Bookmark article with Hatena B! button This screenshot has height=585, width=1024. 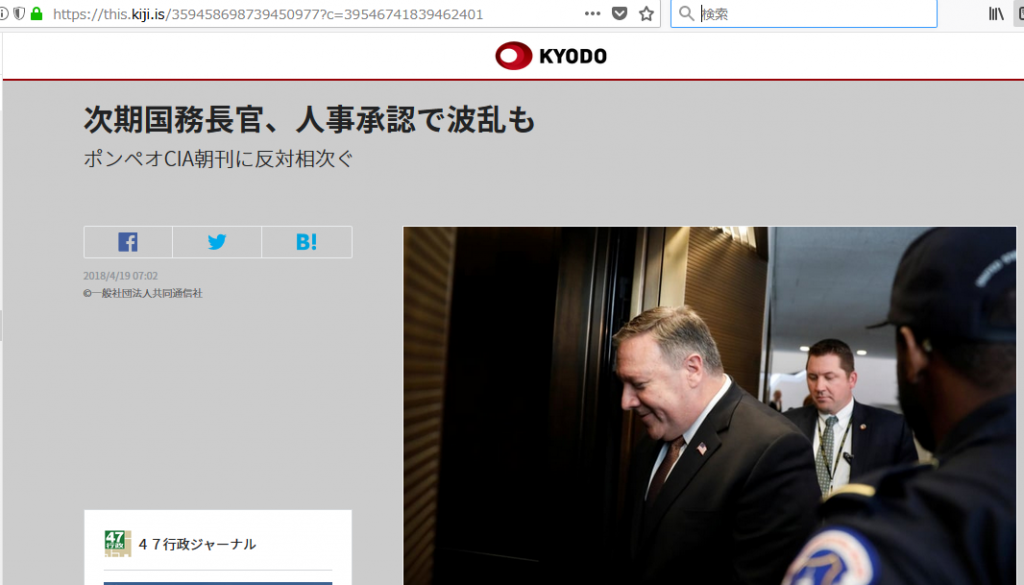pos(306,242)
